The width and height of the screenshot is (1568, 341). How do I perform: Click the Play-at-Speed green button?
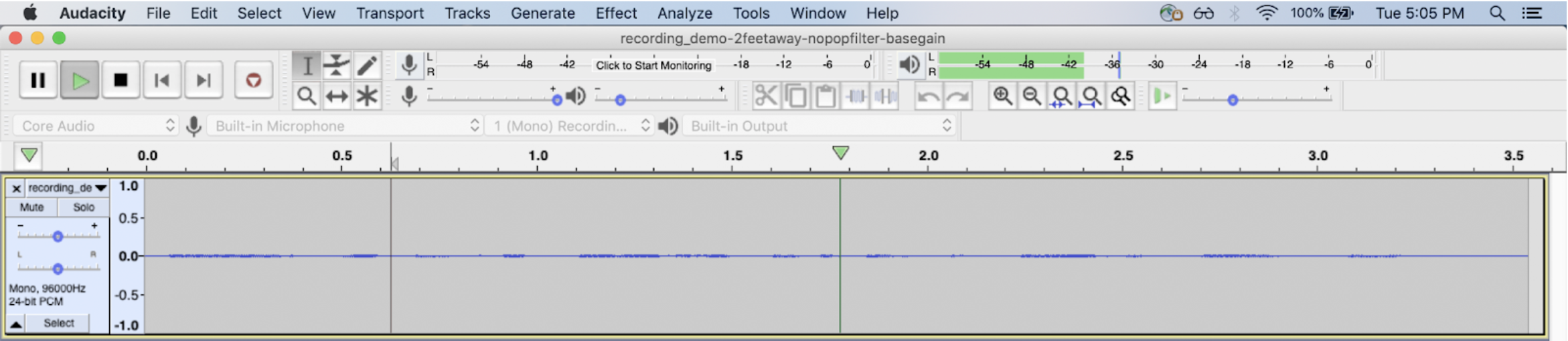[1162, 96]
